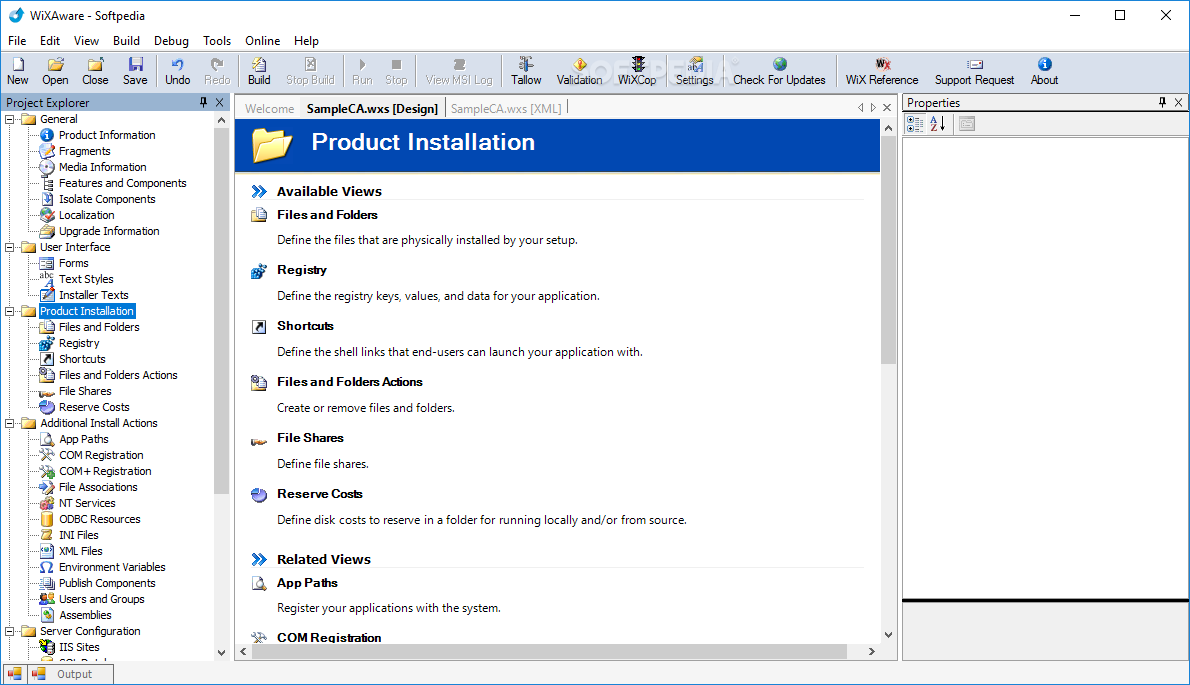Select Product Information in the tree
This screenshot has height=685, width=1190.
(x=107, y=135)
